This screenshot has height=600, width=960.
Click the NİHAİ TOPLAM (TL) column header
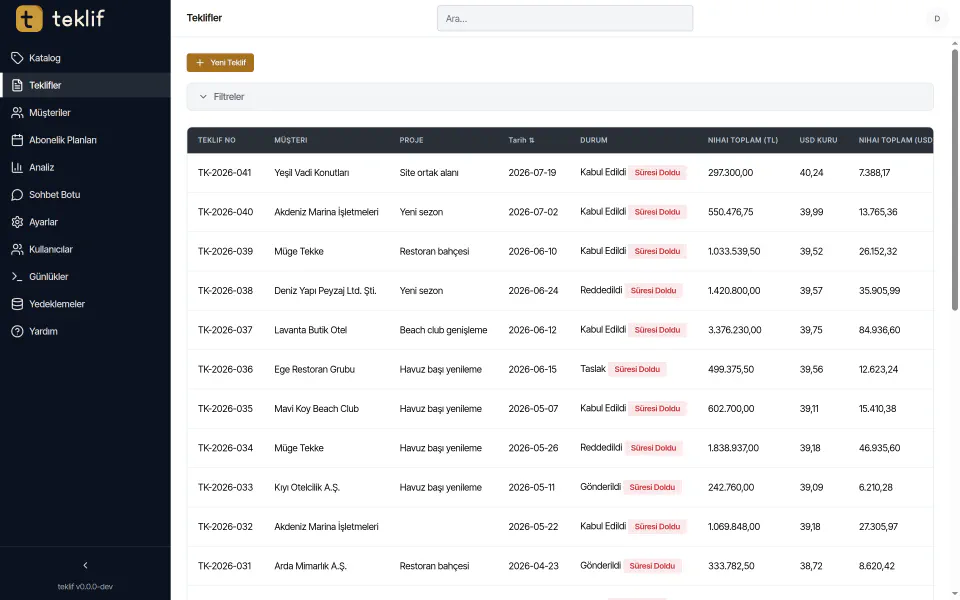coord(743,140)
